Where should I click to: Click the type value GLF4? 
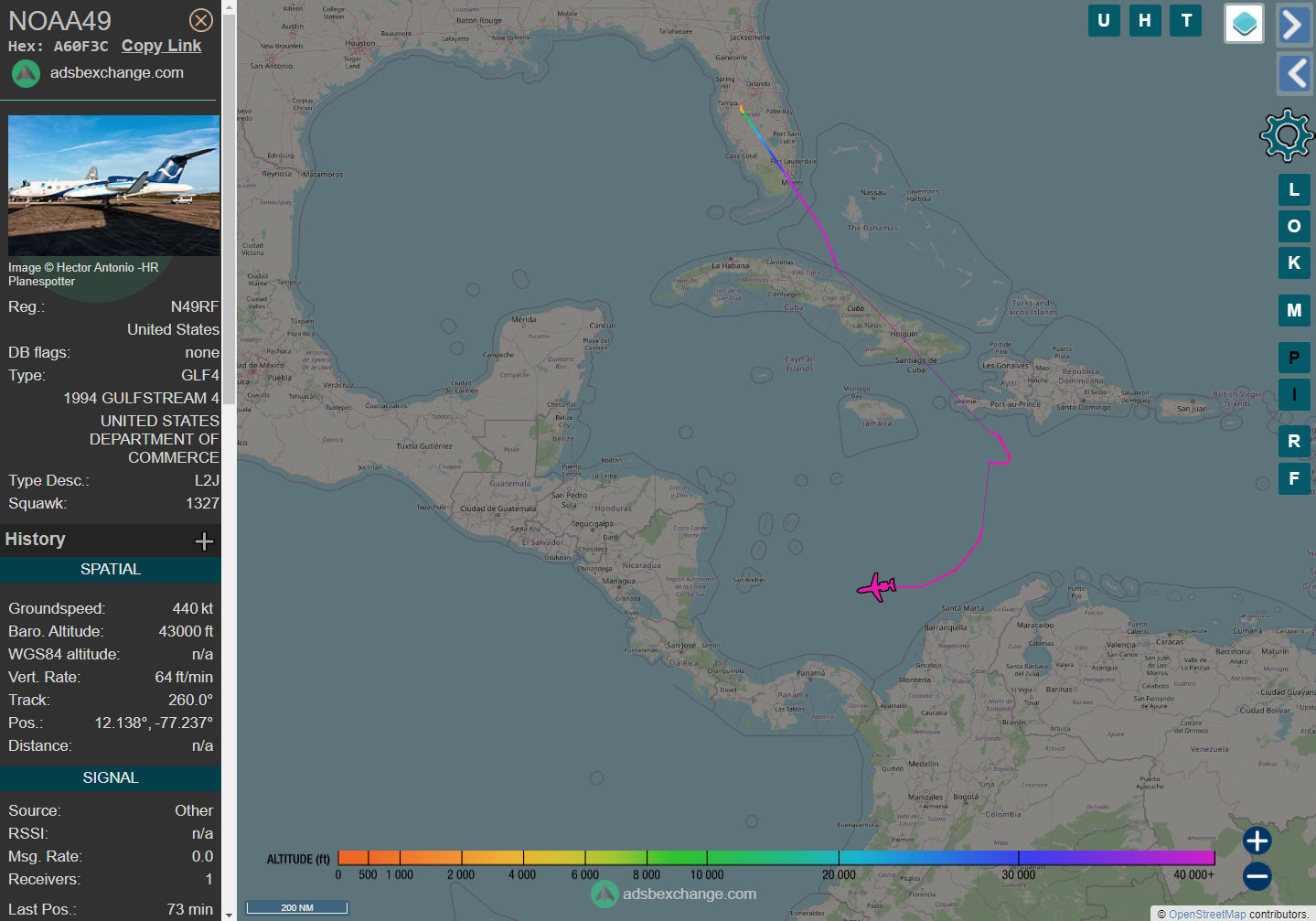[x=200, y=375]
